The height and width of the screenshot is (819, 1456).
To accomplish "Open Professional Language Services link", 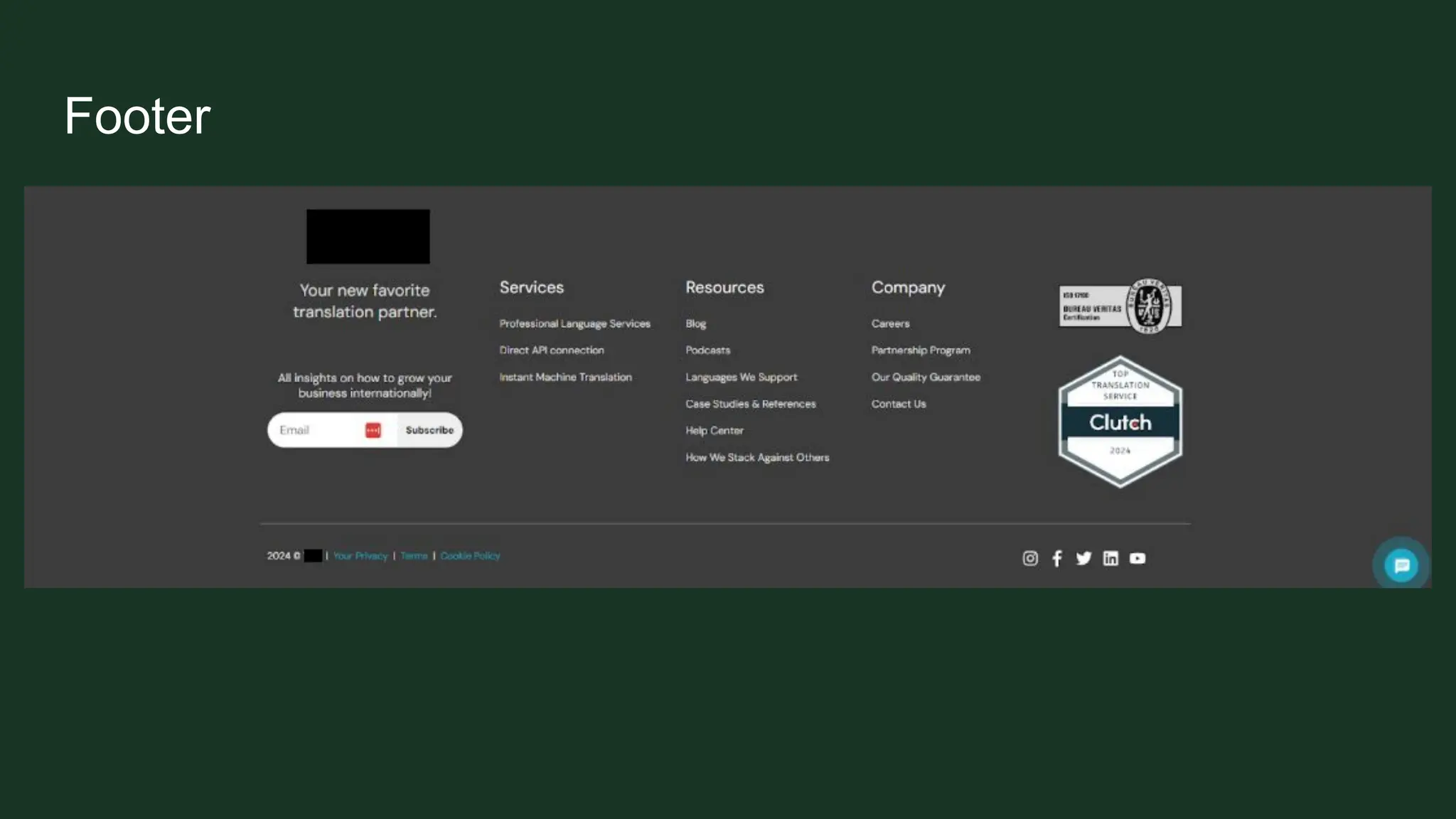I will (574, 323).
